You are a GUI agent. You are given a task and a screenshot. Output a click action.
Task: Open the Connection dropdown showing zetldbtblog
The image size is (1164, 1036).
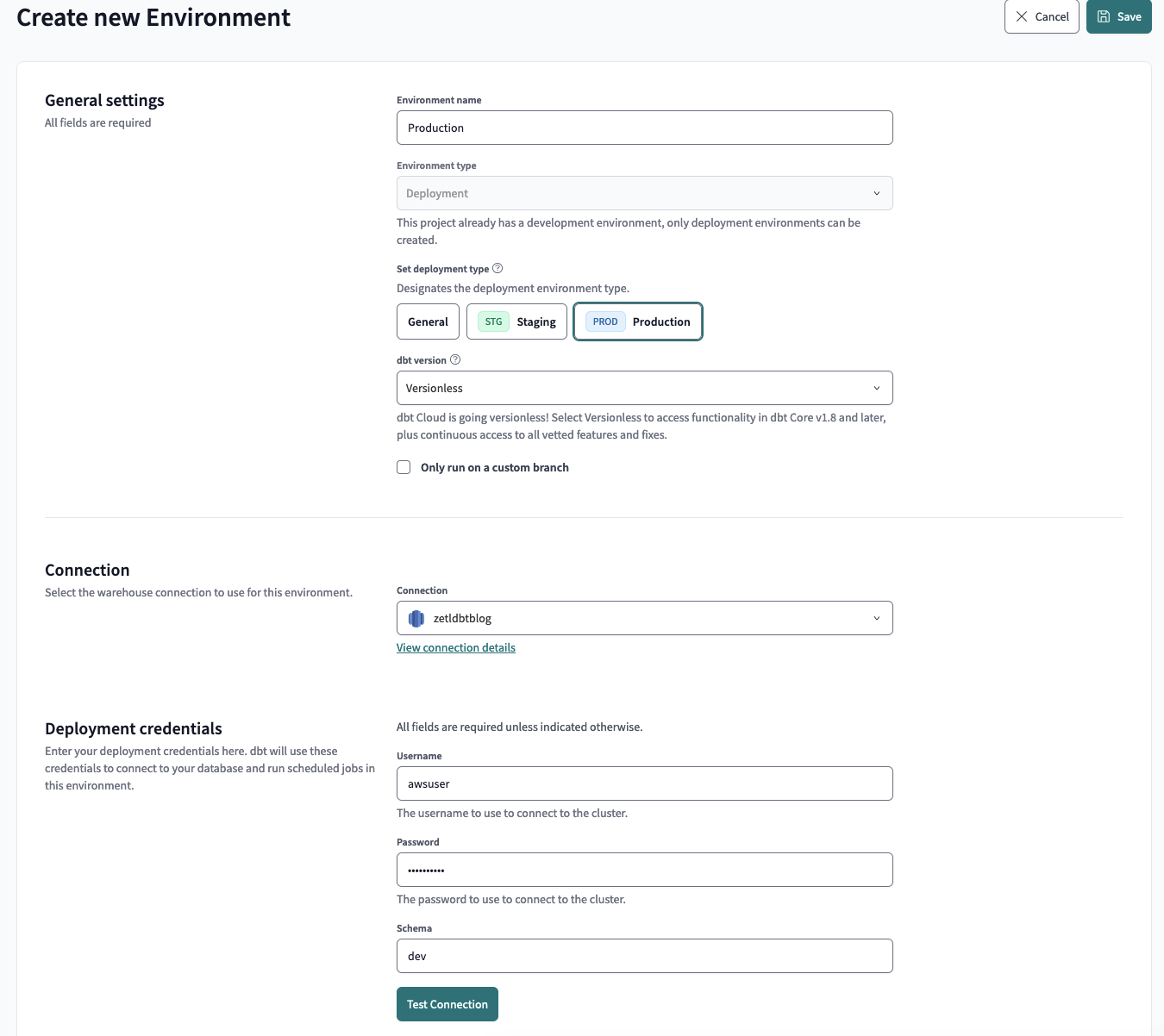click(644, 618)
